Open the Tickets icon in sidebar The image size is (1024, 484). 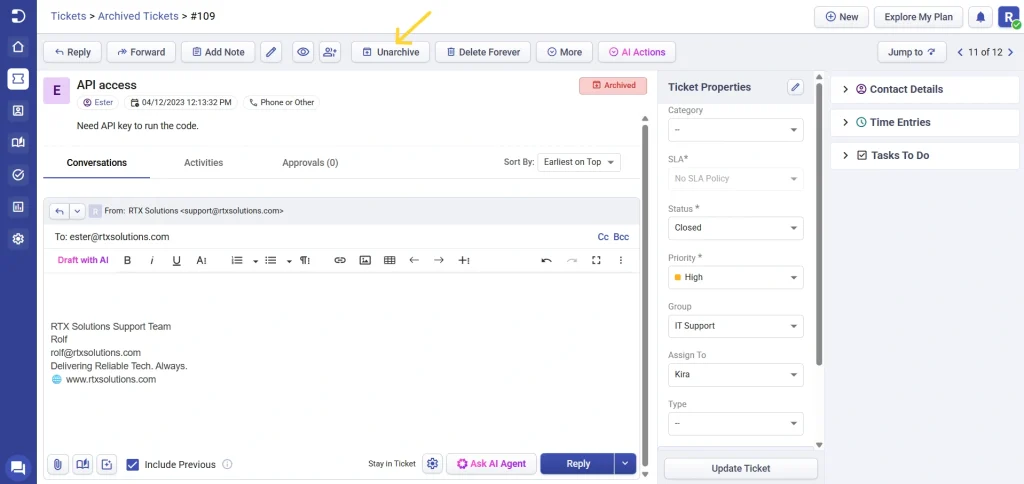click(18, 78)
